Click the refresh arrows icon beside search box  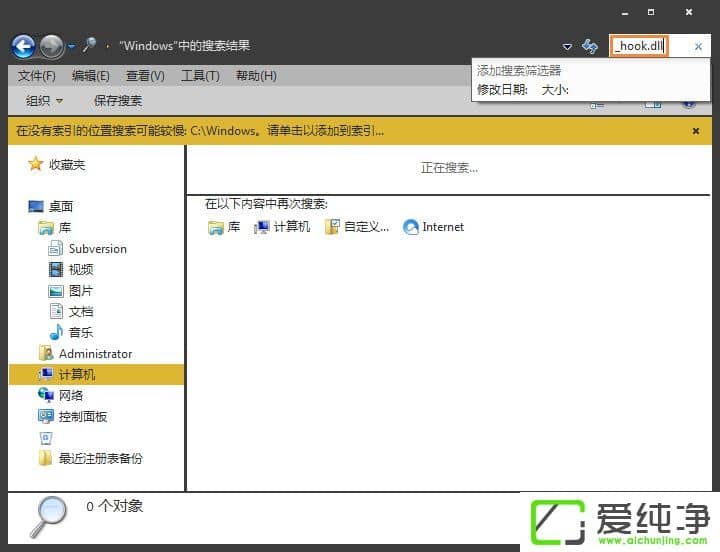point(590,46)
